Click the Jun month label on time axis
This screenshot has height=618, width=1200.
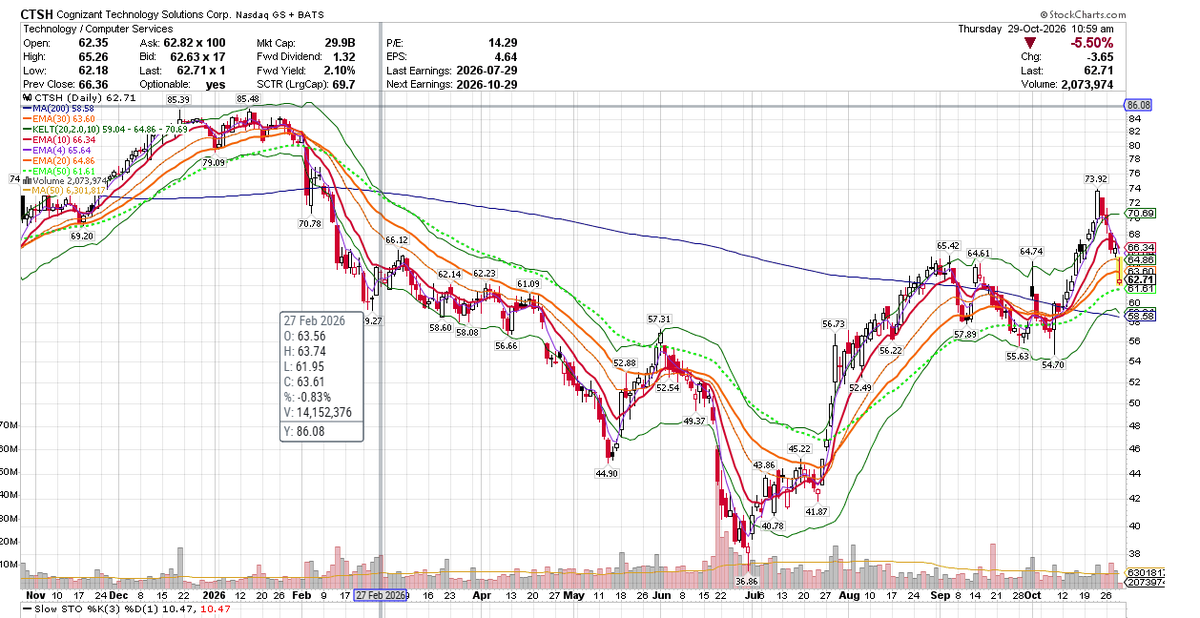click(x=662, y=594)
